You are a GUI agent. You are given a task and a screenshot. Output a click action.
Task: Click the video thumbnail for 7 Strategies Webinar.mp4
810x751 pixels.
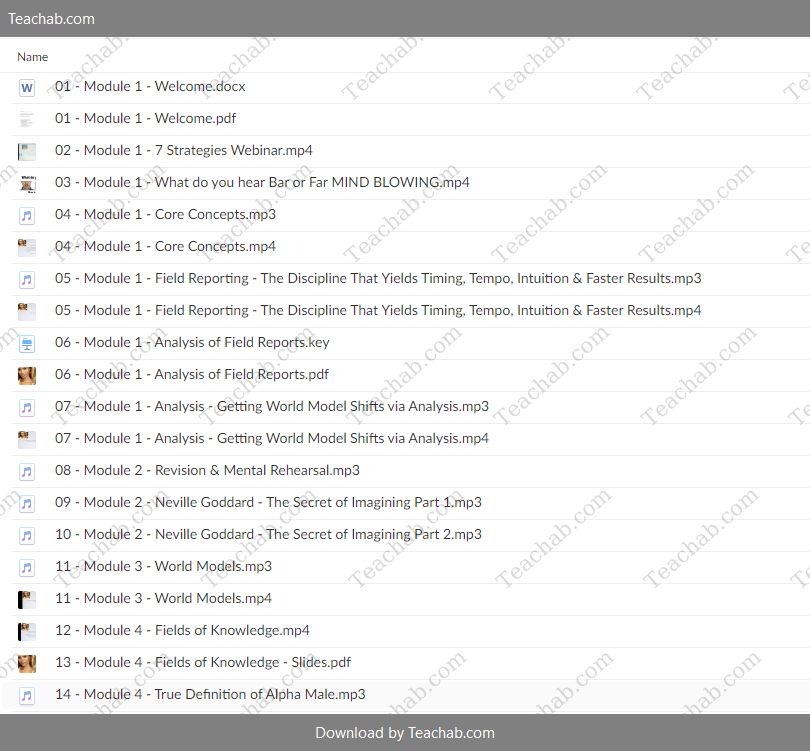pyautogui.click(x=27, y=151)
